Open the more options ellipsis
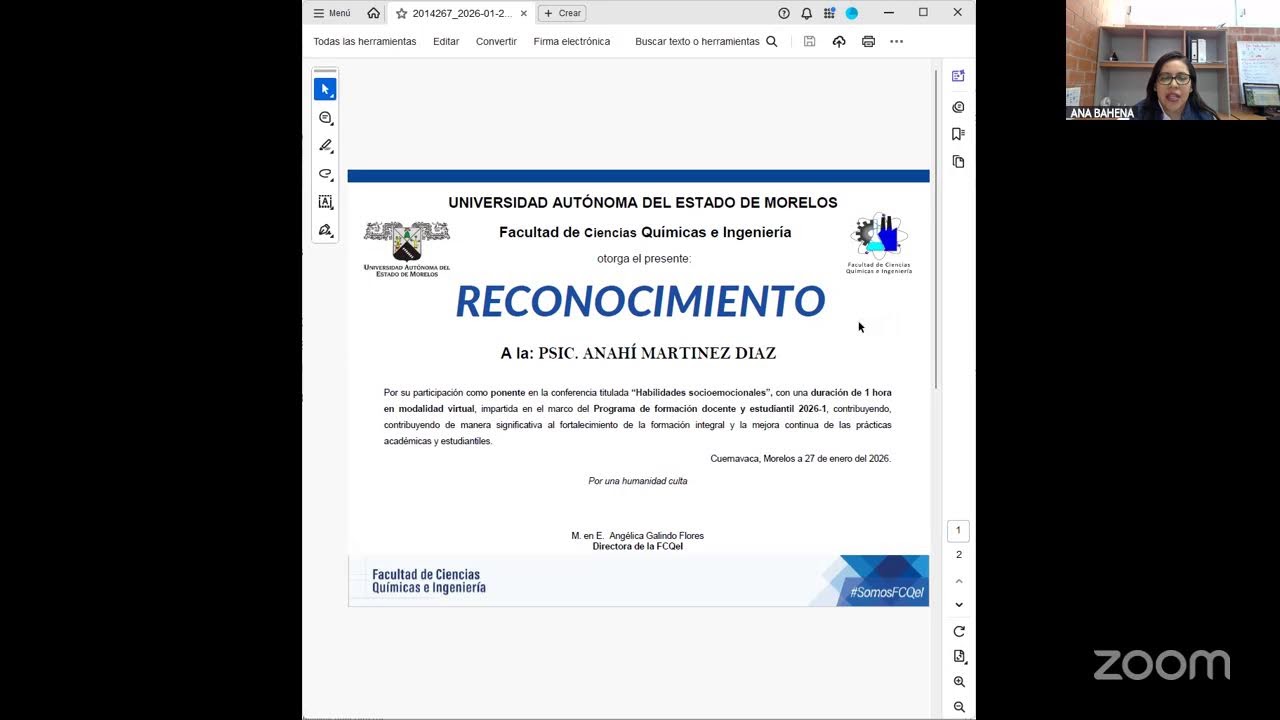The width and height of the screenshot is (1280, 720). coord(896,41)
